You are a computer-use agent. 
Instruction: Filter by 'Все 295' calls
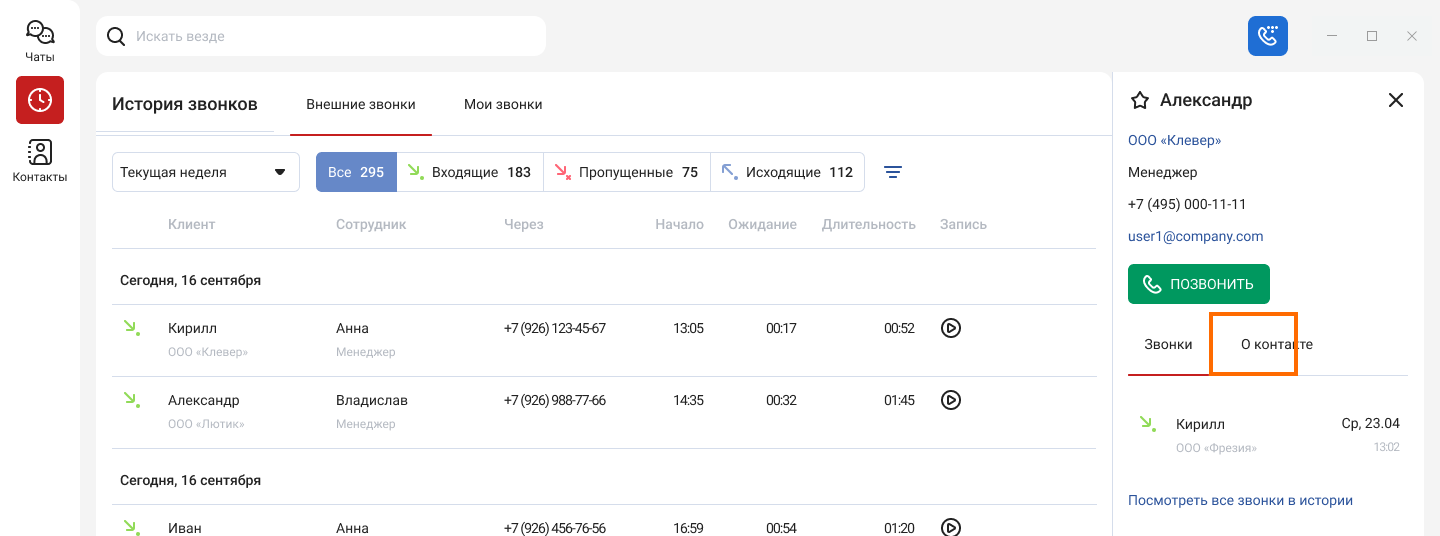coord(356,172)
